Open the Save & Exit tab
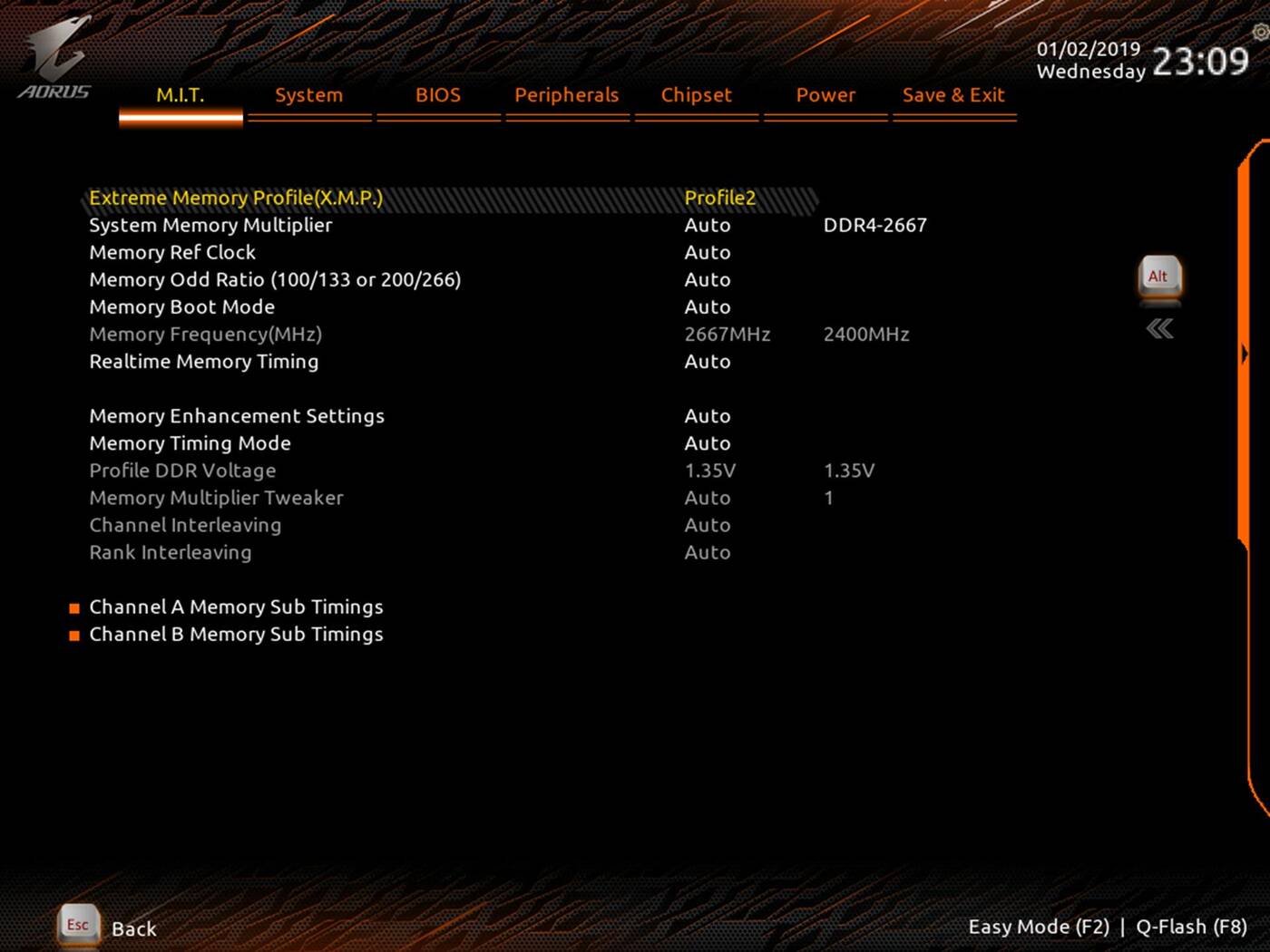Screen dimensions: 1270x952 (x=953, y=95)
